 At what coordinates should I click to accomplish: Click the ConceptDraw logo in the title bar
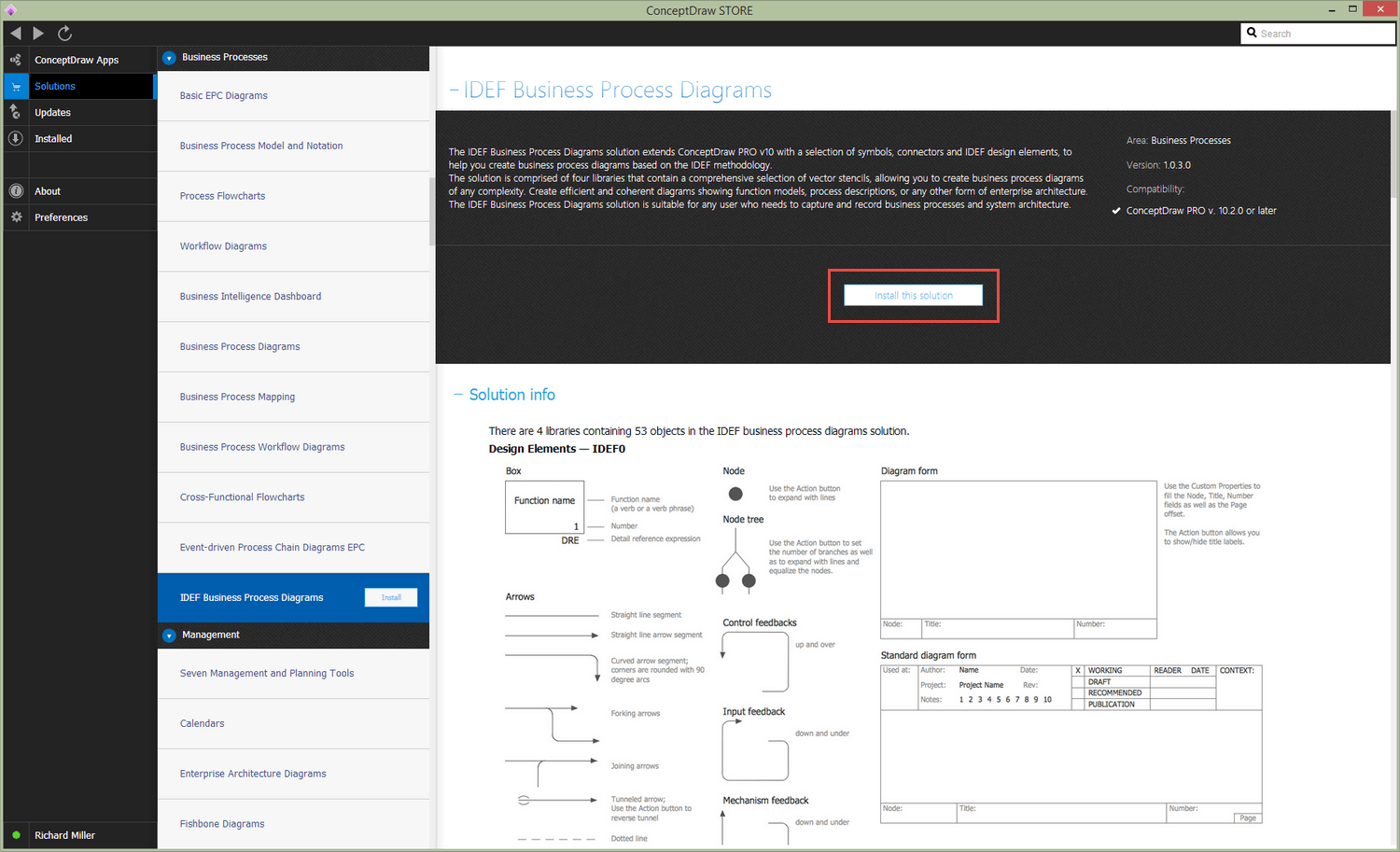pos(11,10)
